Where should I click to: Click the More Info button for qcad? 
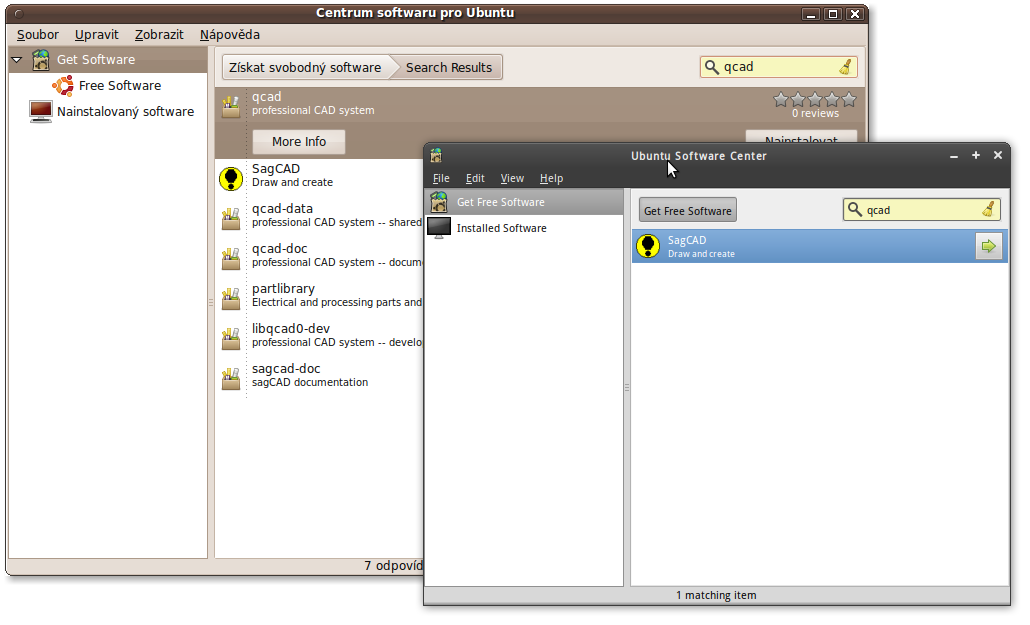(299, 142)
